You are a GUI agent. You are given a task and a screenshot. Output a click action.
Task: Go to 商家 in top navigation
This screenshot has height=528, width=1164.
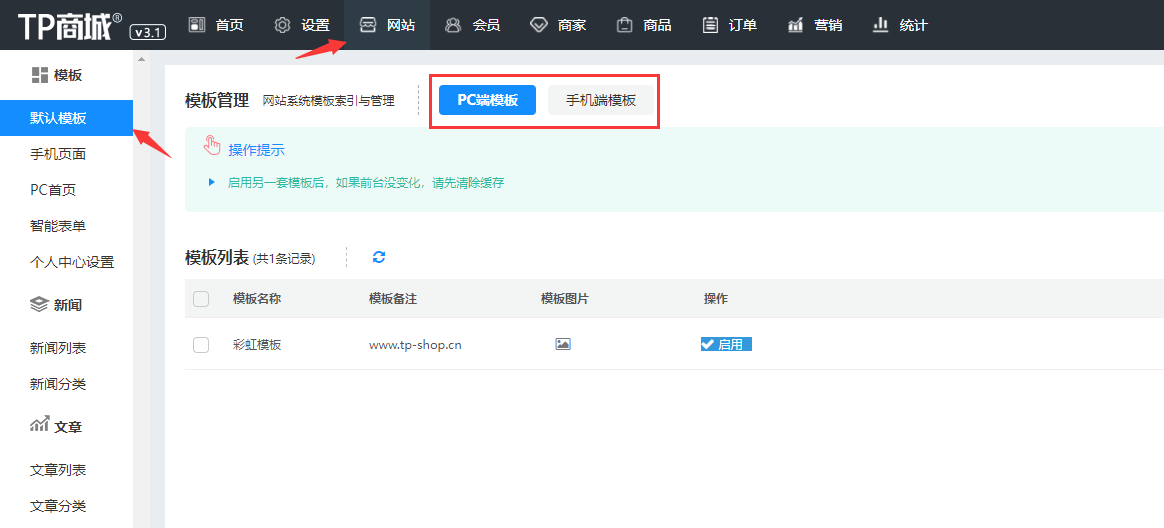click(558, 25)
